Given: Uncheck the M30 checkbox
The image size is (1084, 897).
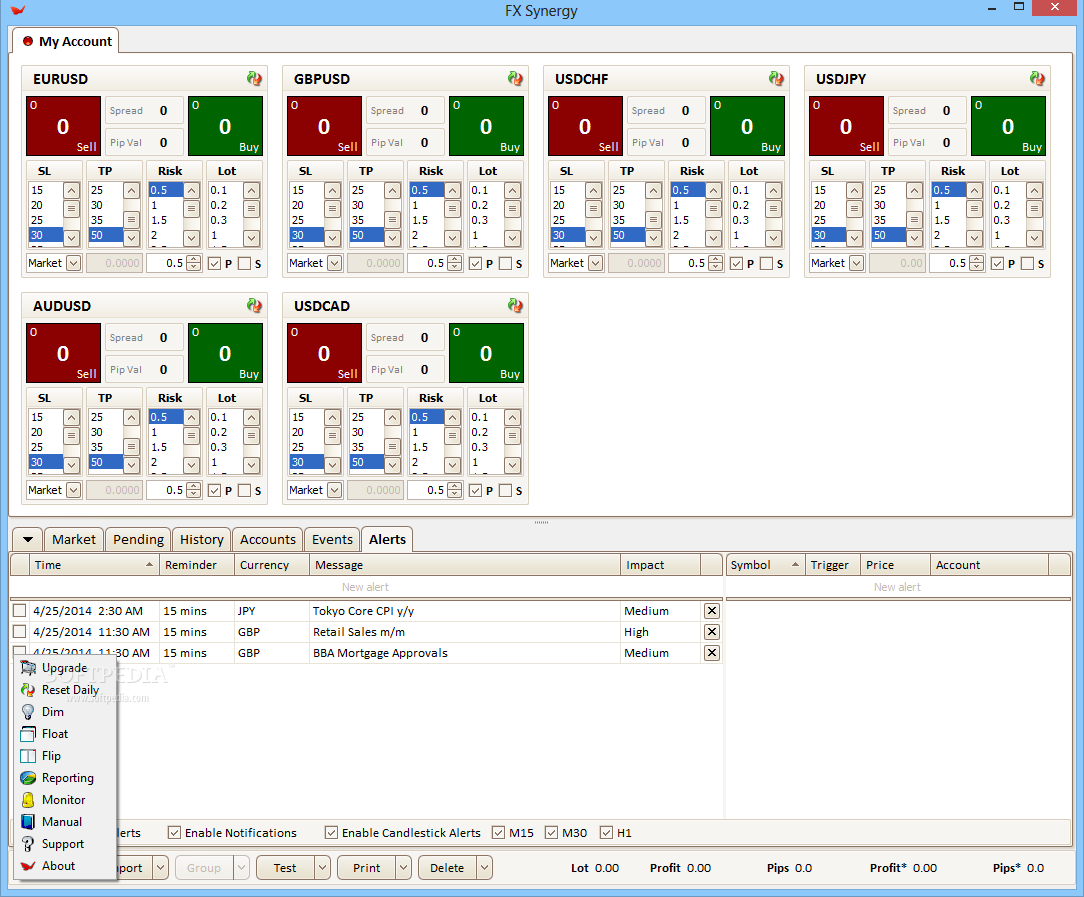Looking at the screenshot, I should (551, 833).
